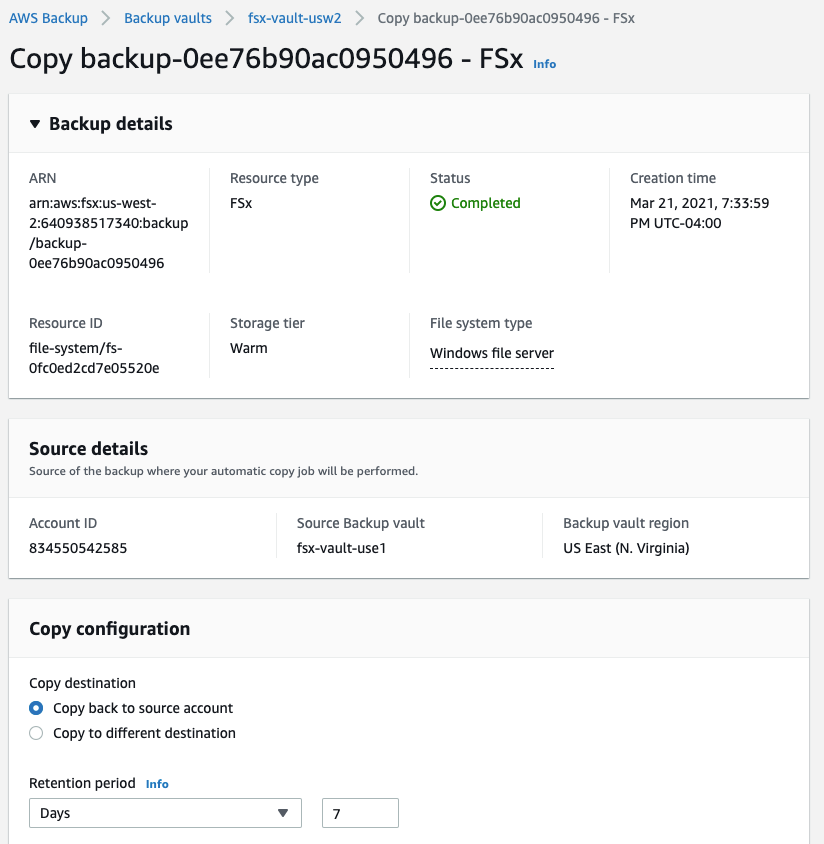Click the green Completed status icon
The image size is (824, 844).
click(438, 203)
